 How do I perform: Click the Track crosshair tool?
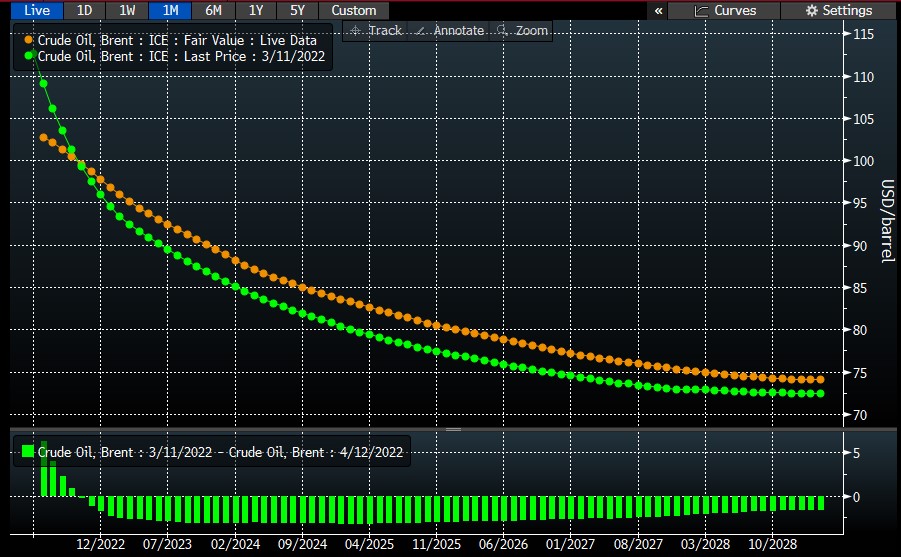pyautogui.click(x=375, y=31)
